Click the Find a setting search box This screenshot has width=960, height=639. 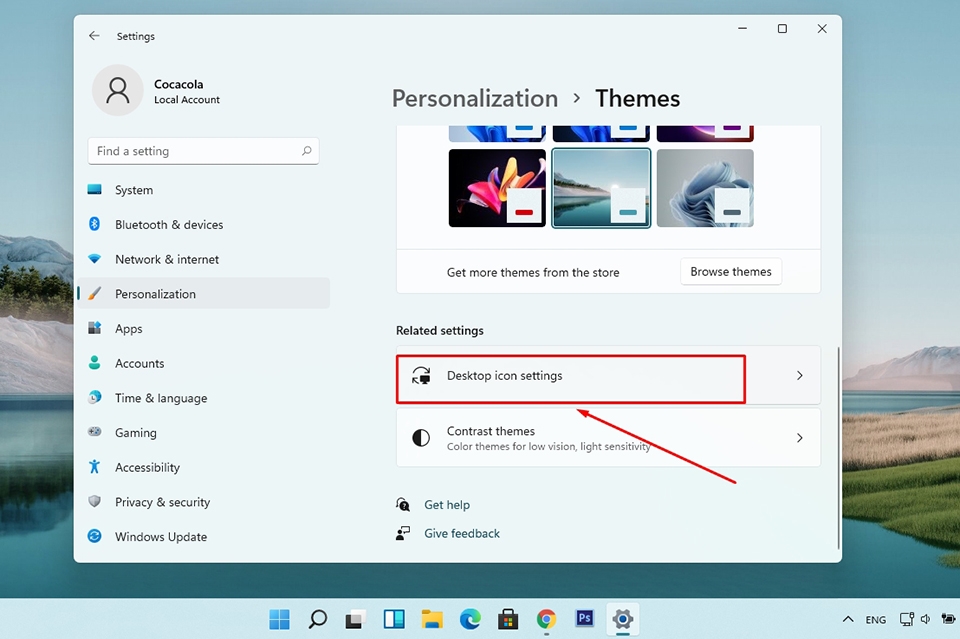coord(203,150)
